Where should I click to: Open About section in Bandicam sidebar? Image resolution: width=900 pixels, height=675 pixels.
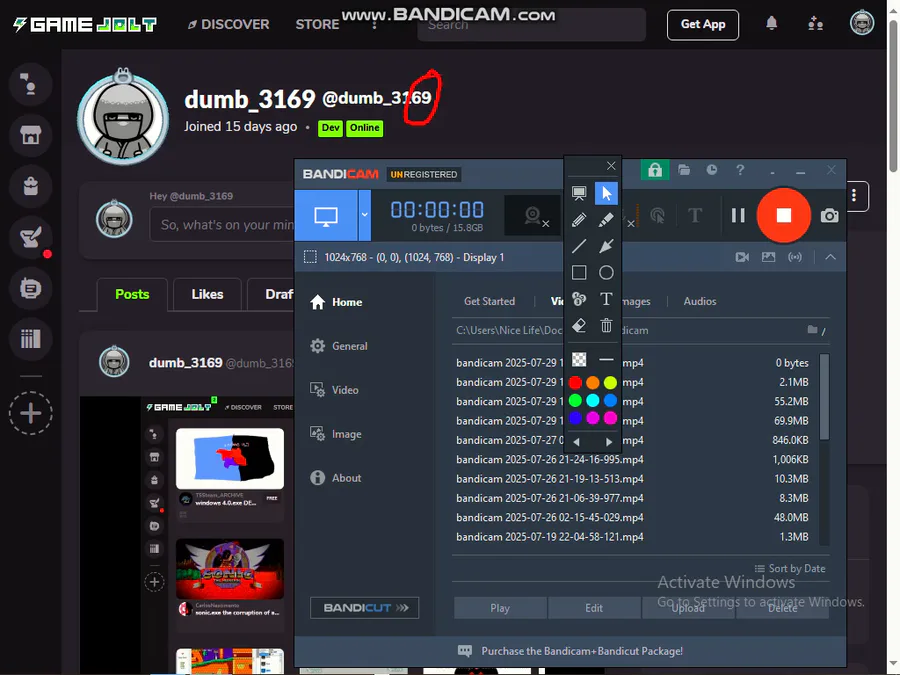tap(336, 478)
